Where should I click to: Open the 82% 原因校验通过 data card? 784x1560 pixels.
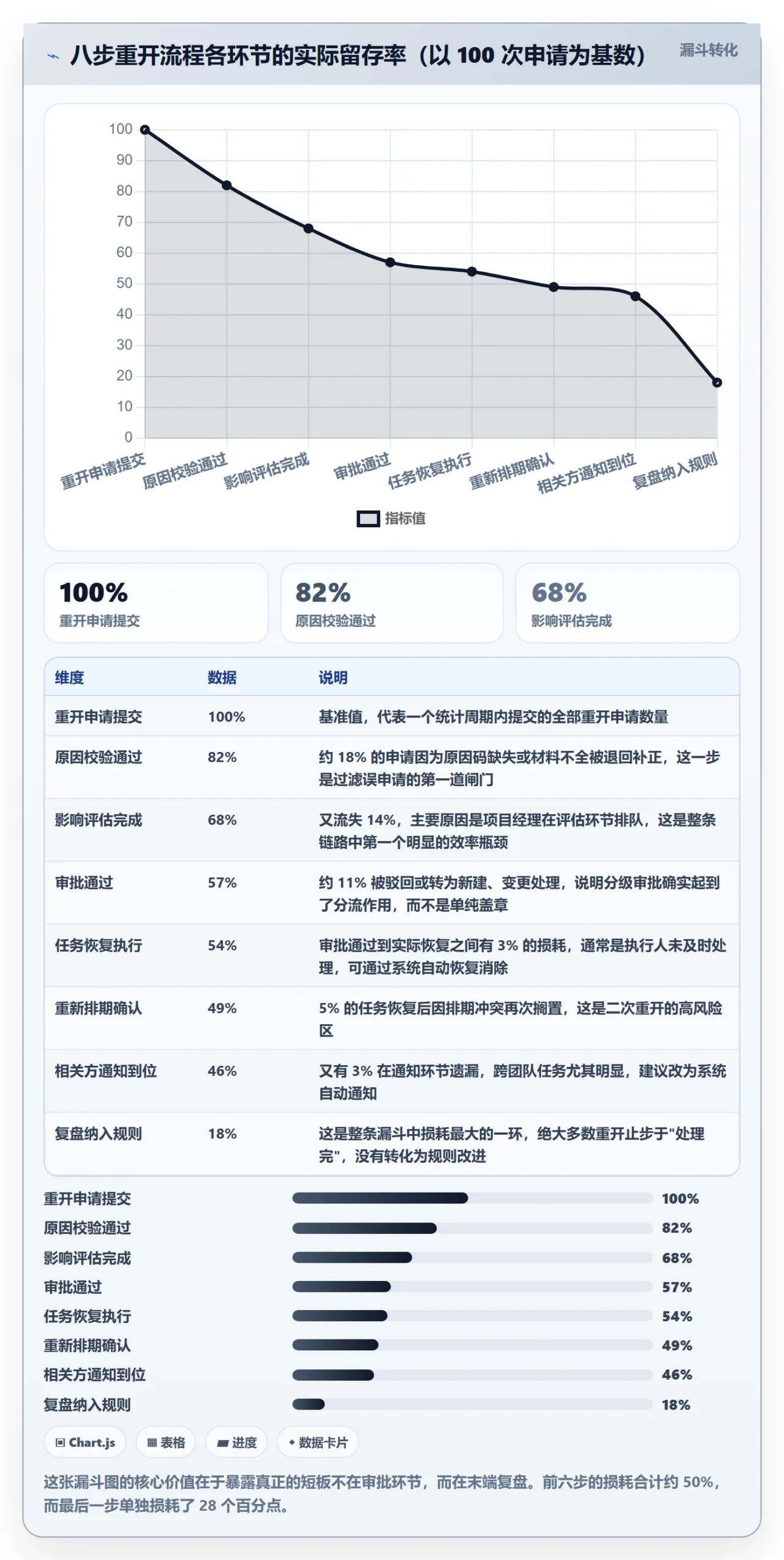pos(392,603)
